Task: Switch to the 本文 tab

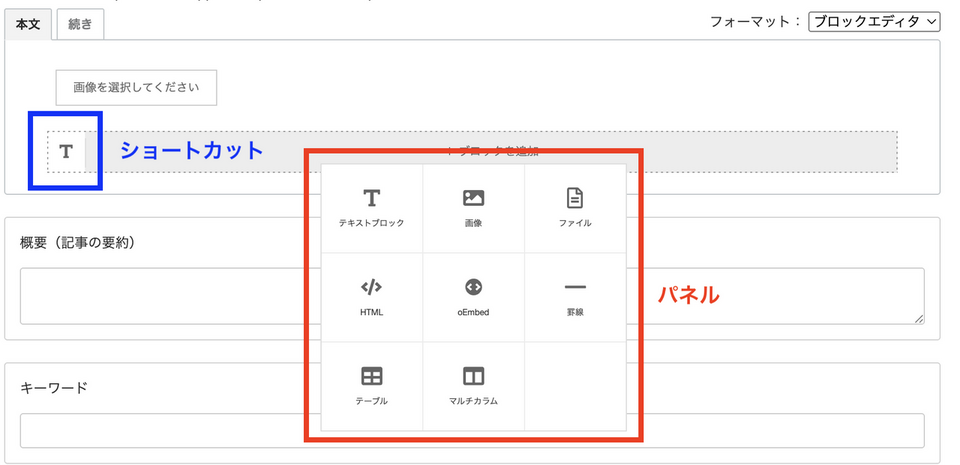Action: 28,25
